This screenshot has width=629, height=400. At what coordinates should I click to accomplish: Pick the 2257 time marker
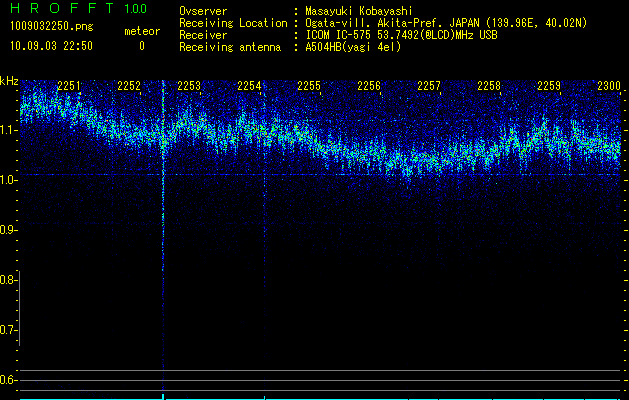click(x=429, y=87)
